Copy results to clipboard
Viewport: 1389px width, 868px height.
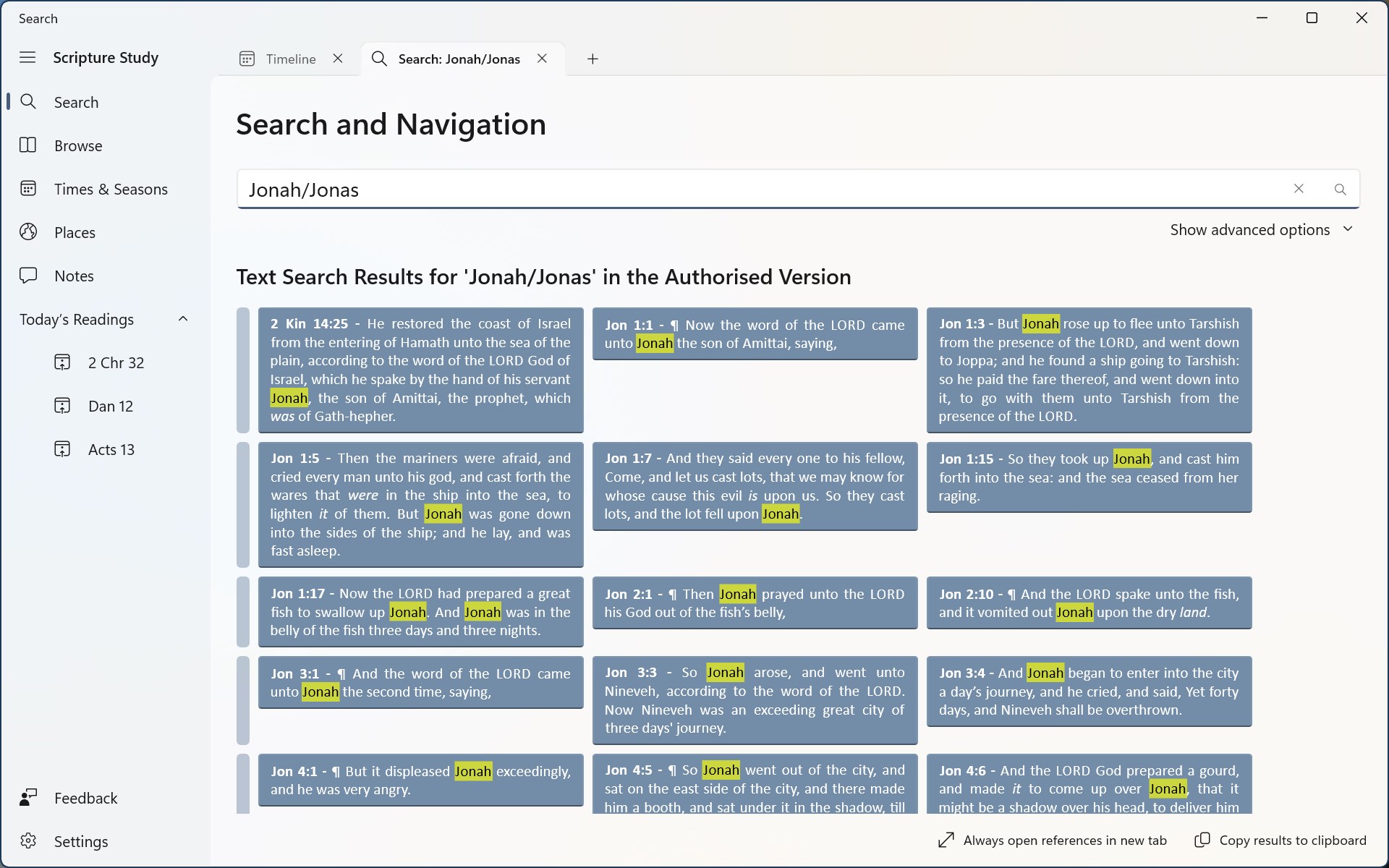point(1280,840)
